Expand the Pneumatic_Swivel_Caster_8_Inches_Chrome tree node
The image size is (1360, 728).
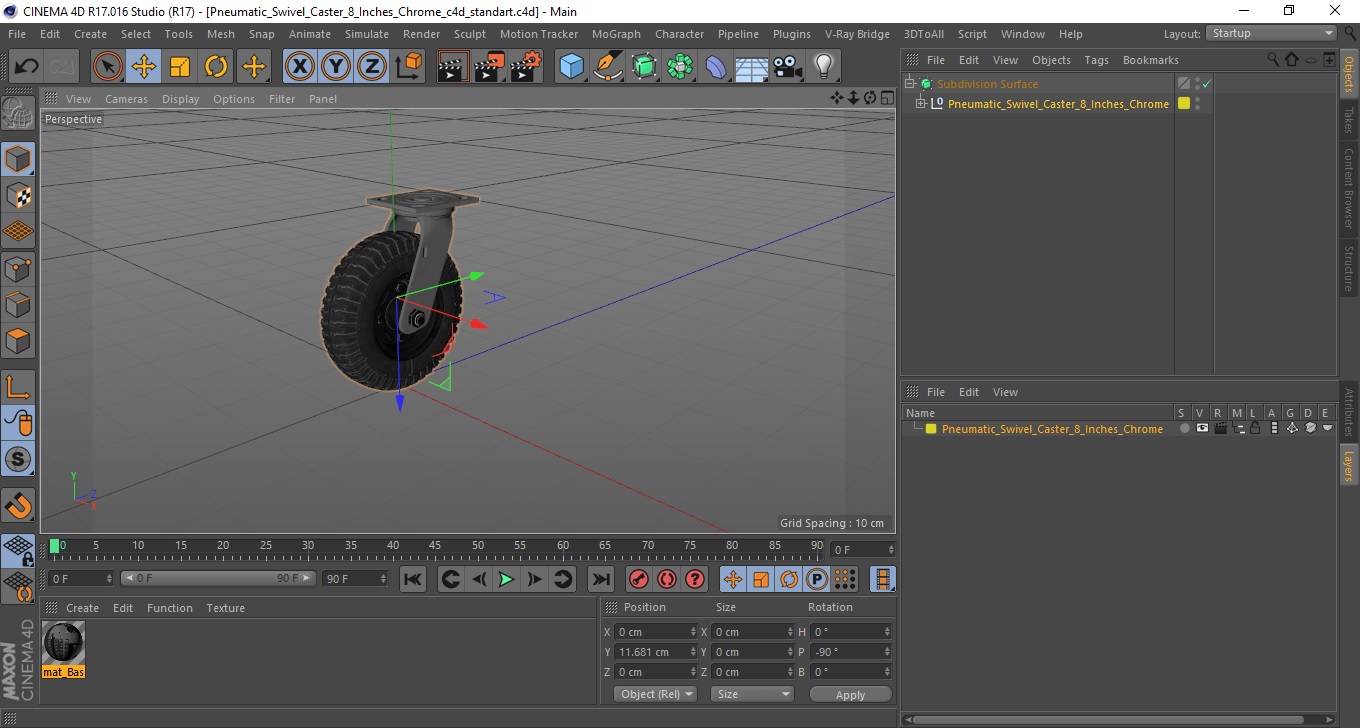(x=921, y=103)
